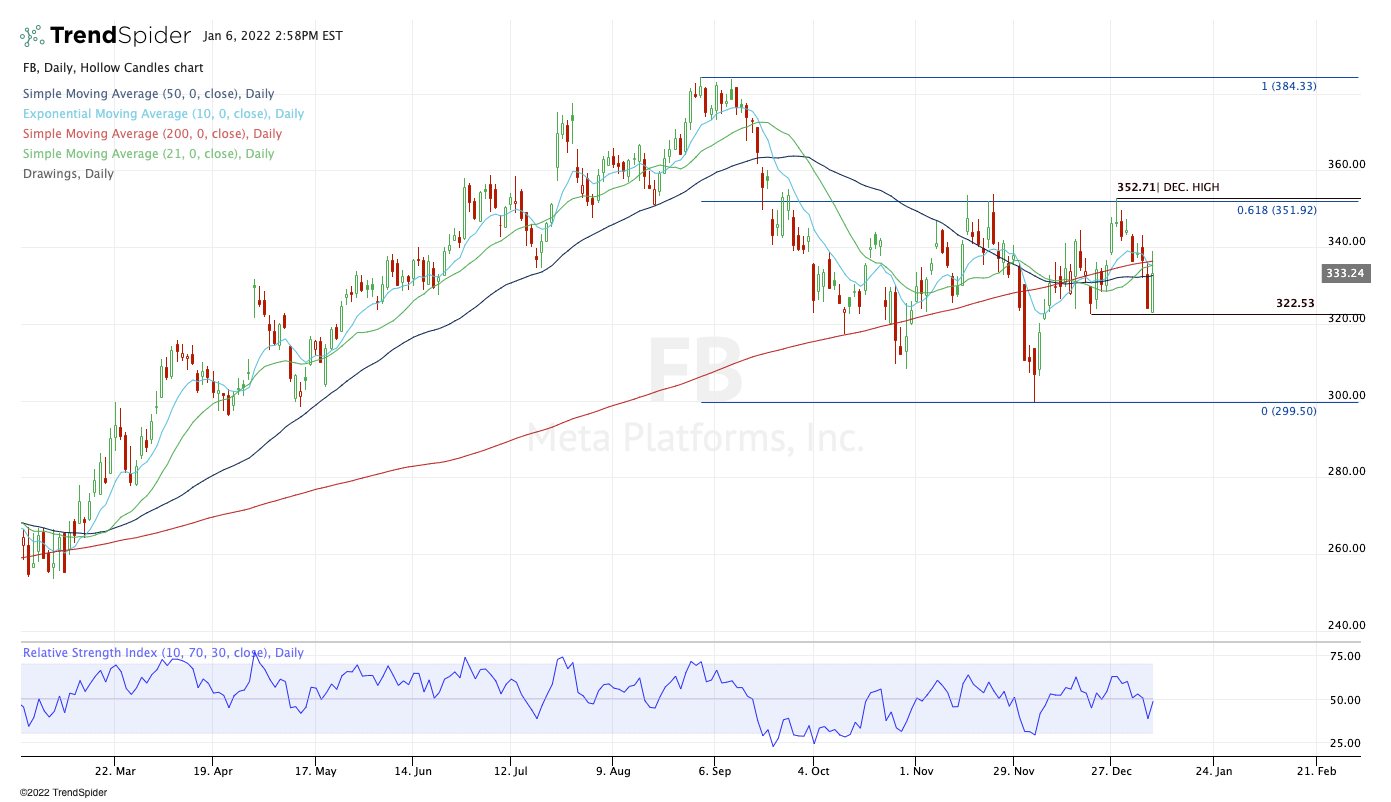Click the 320.00 price axis label
Image resolution: width=1391 pixels, height=802 pixels.
[x=1345, y=318]
